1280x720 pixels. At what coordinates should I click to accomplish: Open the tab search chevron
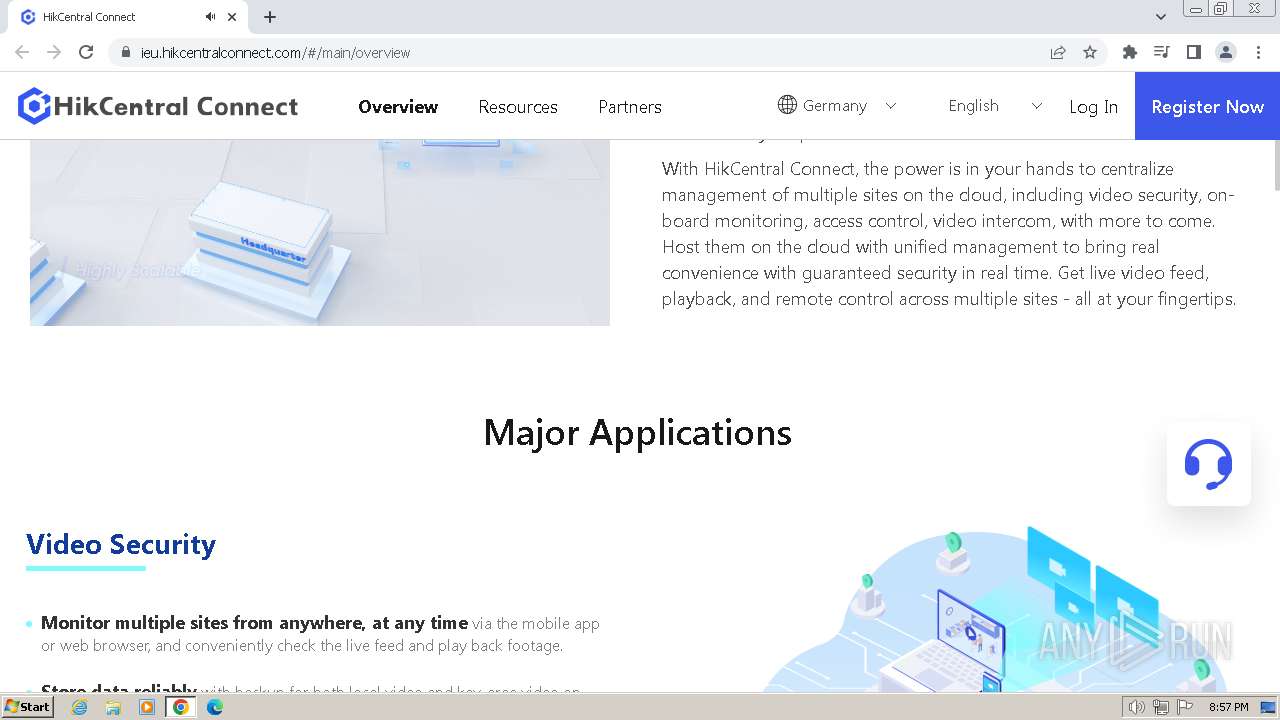(1160, 16)
